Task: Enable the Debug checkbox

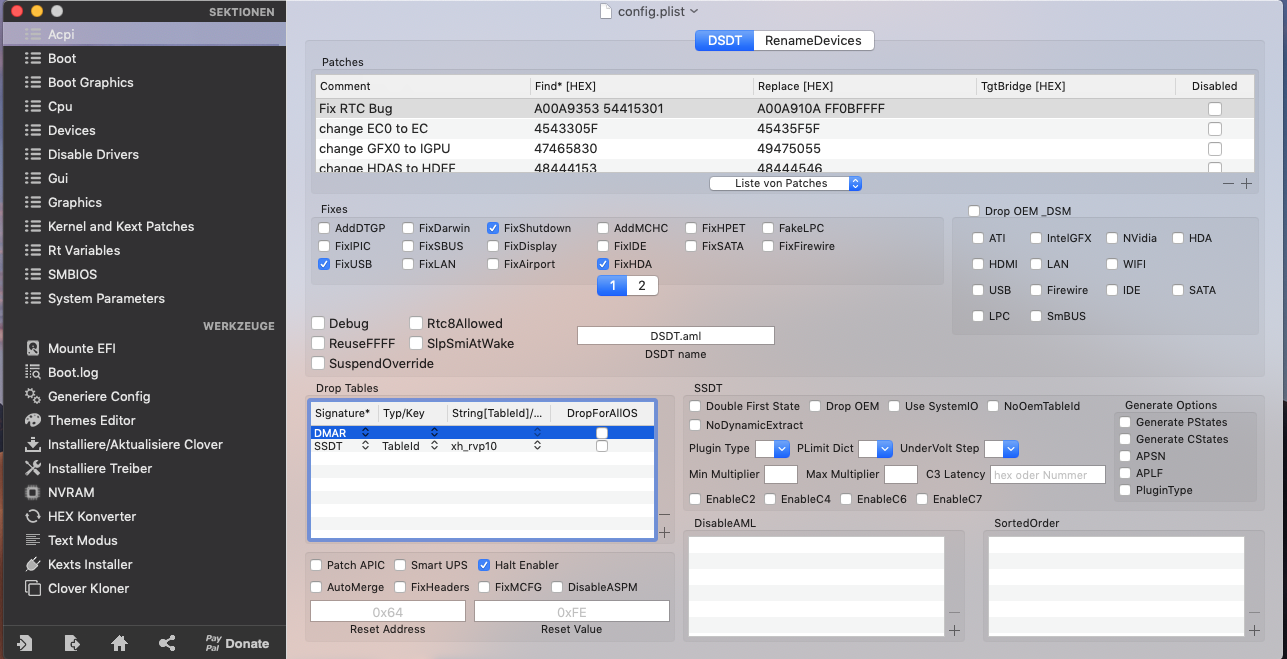Action: [318, 323]
